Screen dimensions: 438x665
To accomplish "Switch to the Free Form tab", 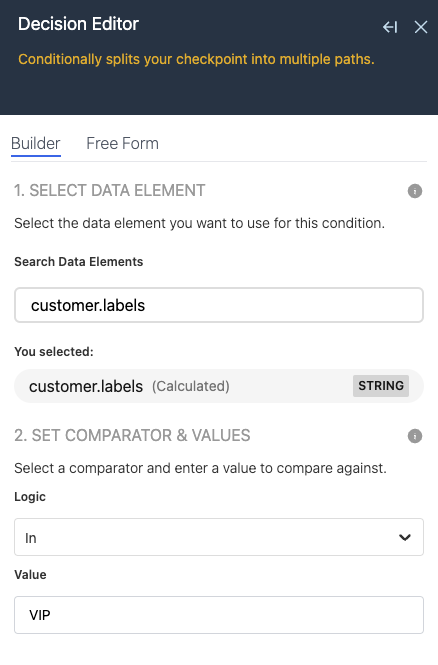I will tap(122, 143).
